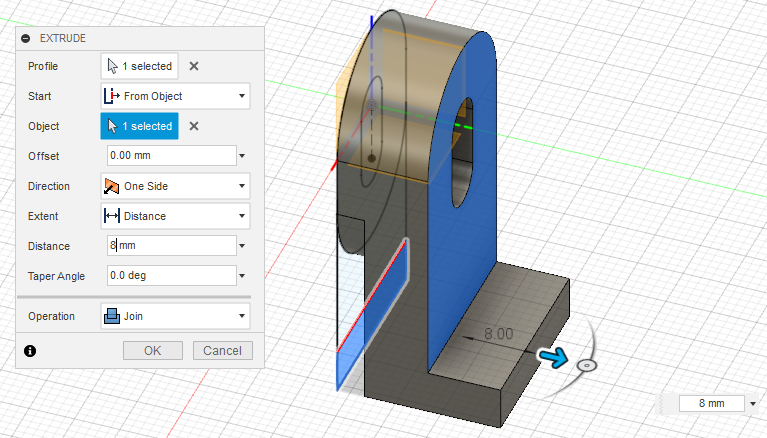Clear the Profile selection with X
The image size is (767, 438).
pos(194,66)
